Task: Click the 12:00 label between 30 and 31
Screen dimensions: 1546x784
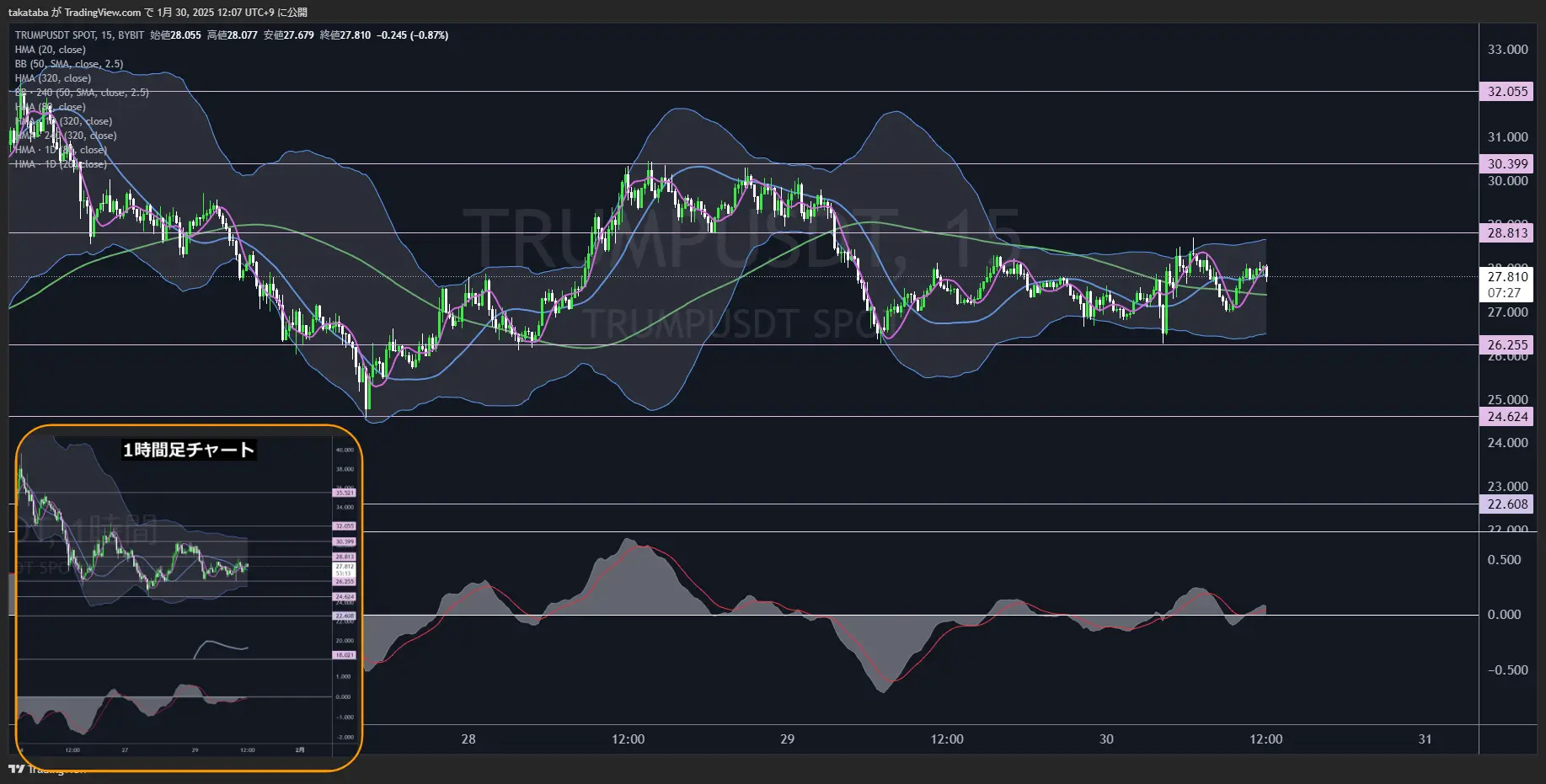Action: click(x=1265, y=739)
